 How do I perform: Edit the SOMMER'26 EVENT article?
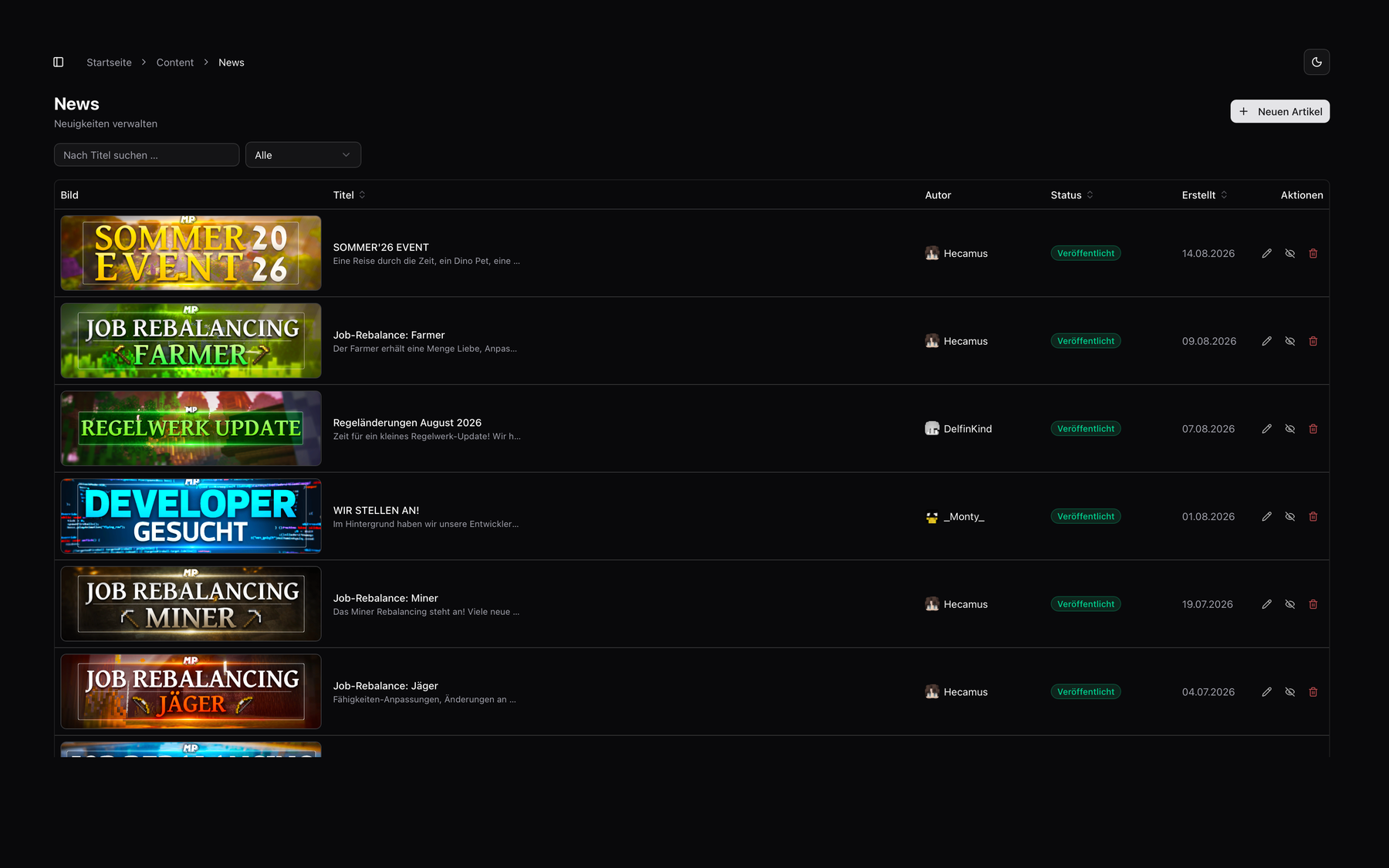(1266, 254)
